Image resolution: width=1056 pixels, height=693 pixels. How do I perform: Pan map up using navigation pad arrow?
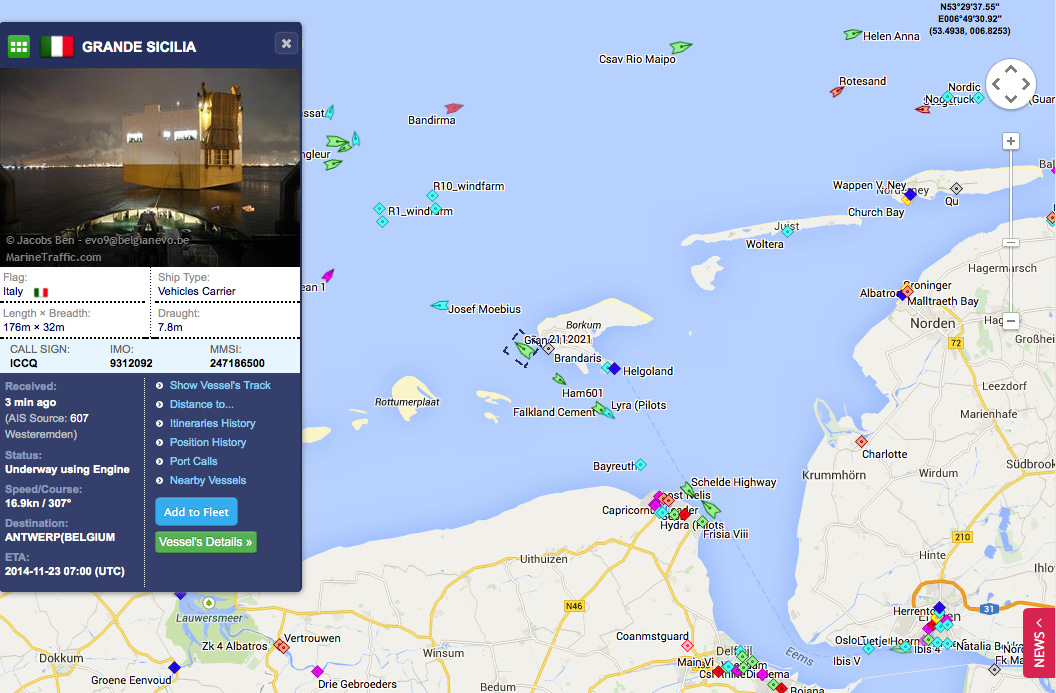(1010, 69)
